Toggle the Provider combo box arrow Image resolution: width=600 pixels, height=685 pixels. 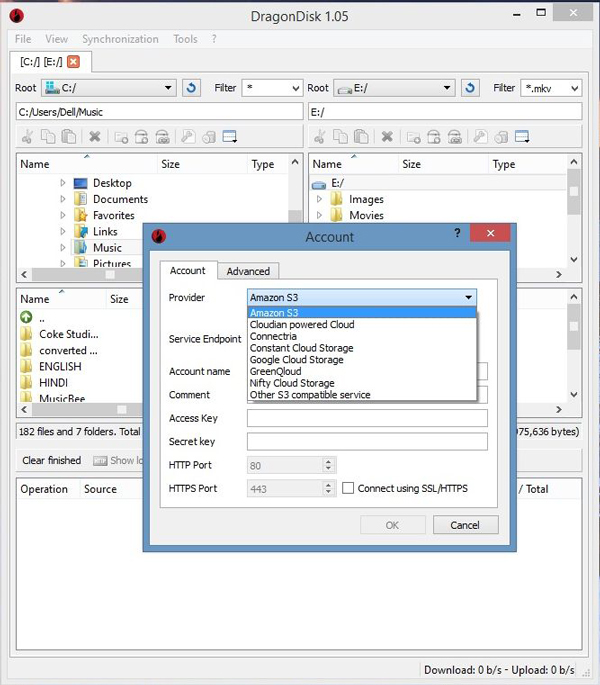(468, 298)
